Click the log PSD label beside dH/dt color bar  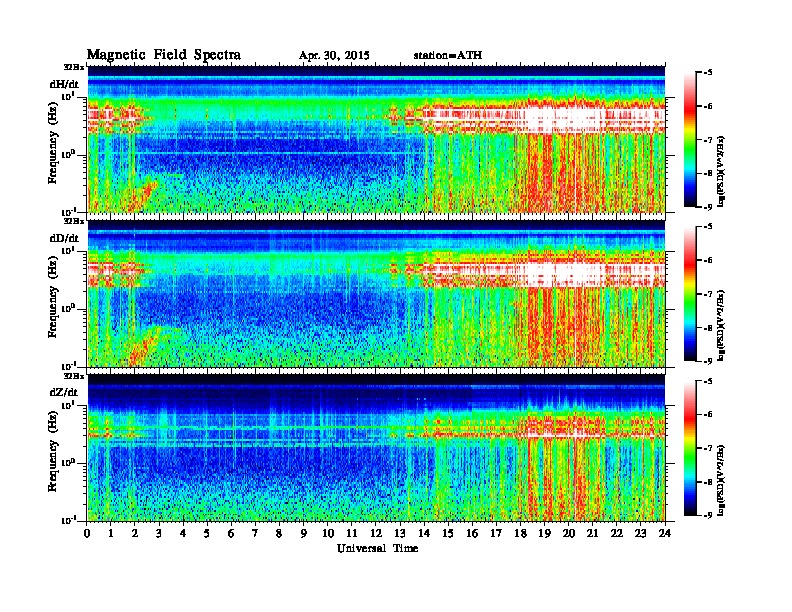722,171
